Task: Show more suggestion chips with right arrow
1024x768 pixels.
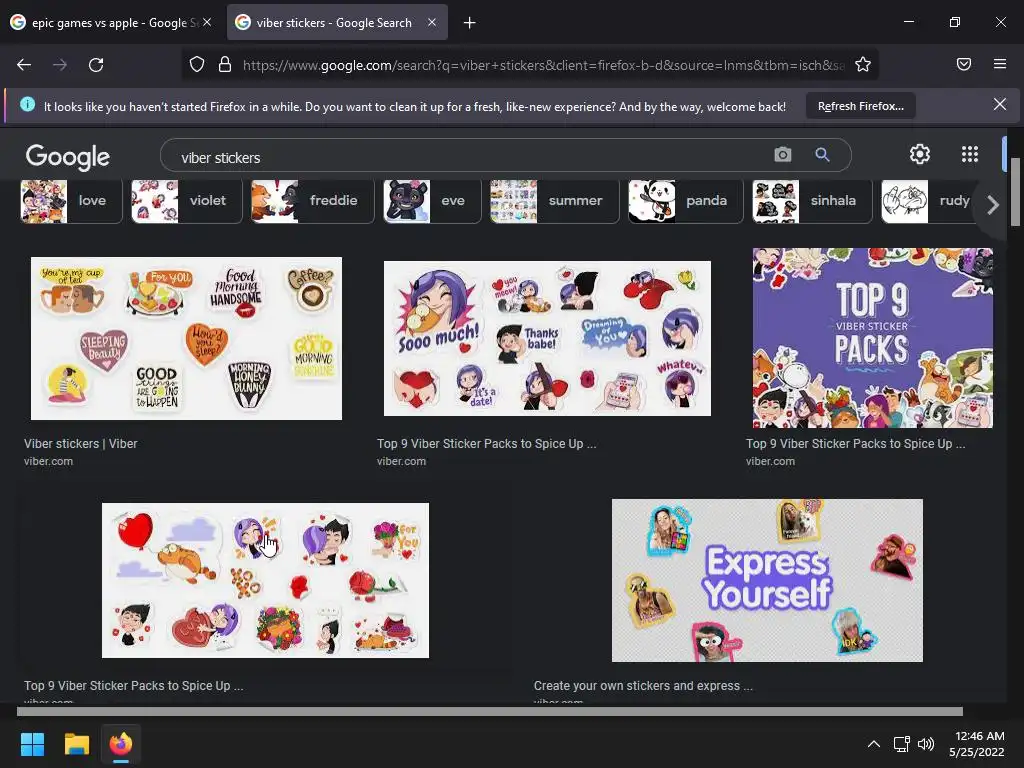Action: coord(993,204)
